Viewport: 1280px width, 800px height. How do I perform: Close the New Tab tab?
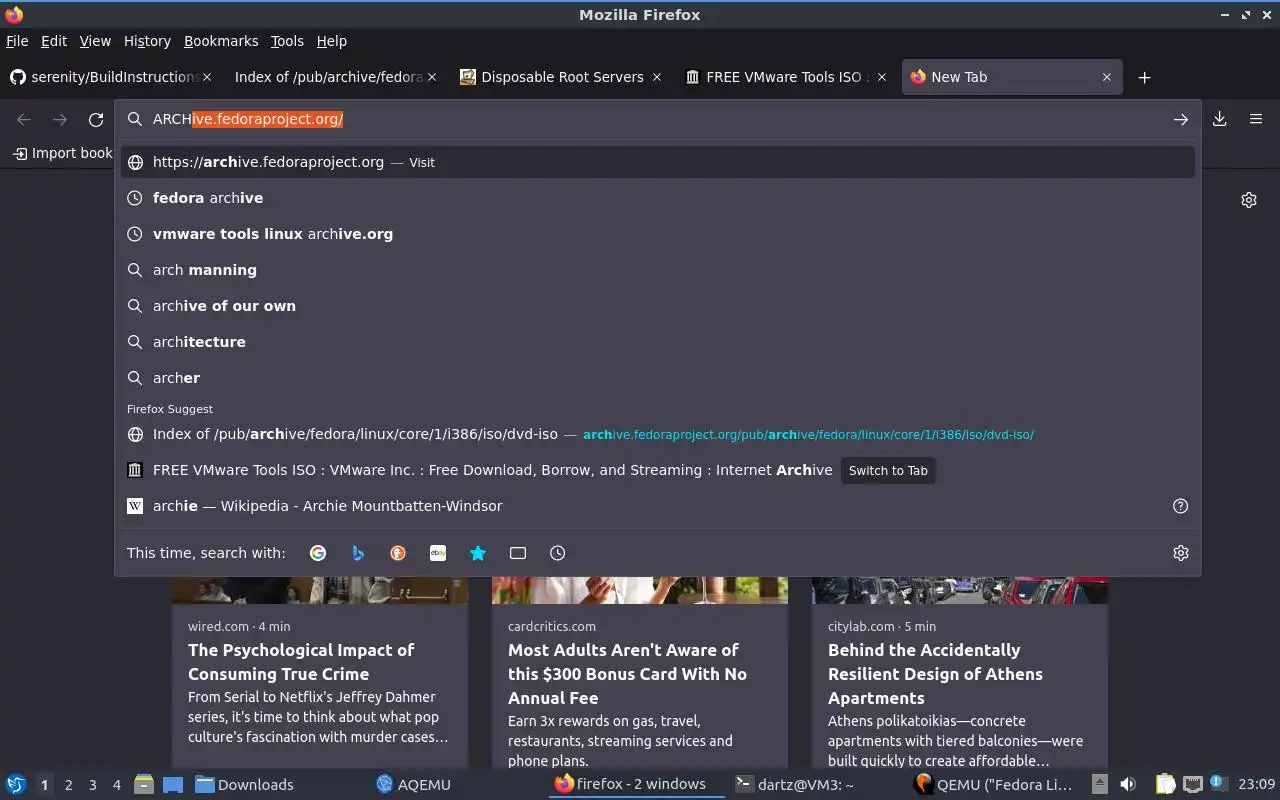click(1107, 77)
